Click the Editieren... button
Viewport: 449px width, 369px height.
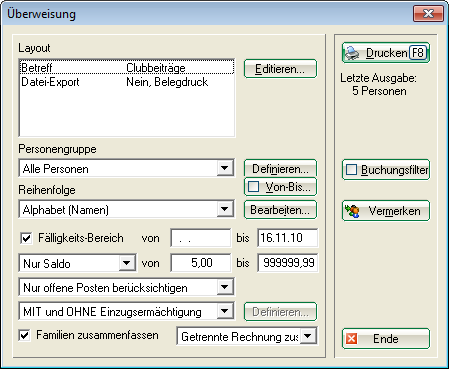coord(280,69)
